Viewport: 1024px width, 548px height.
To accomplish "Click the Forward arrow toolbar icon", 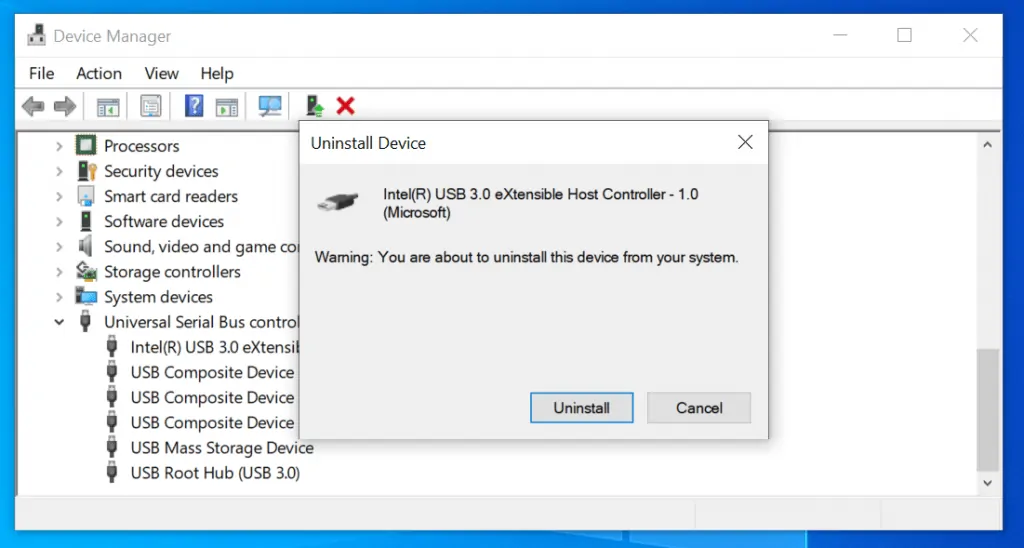I will point(65,106).
